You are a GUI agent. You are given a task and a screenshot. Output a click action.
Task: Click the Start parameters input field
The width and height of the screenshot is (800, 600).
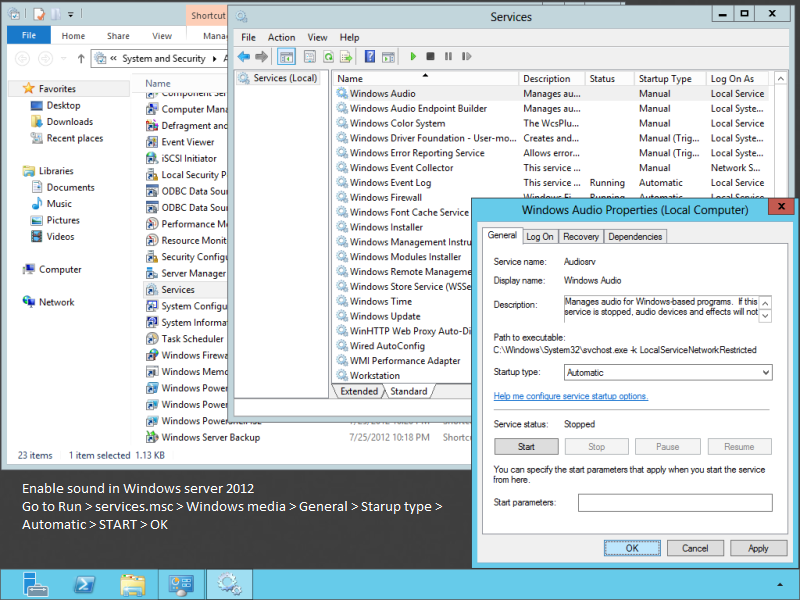[675, 503]
